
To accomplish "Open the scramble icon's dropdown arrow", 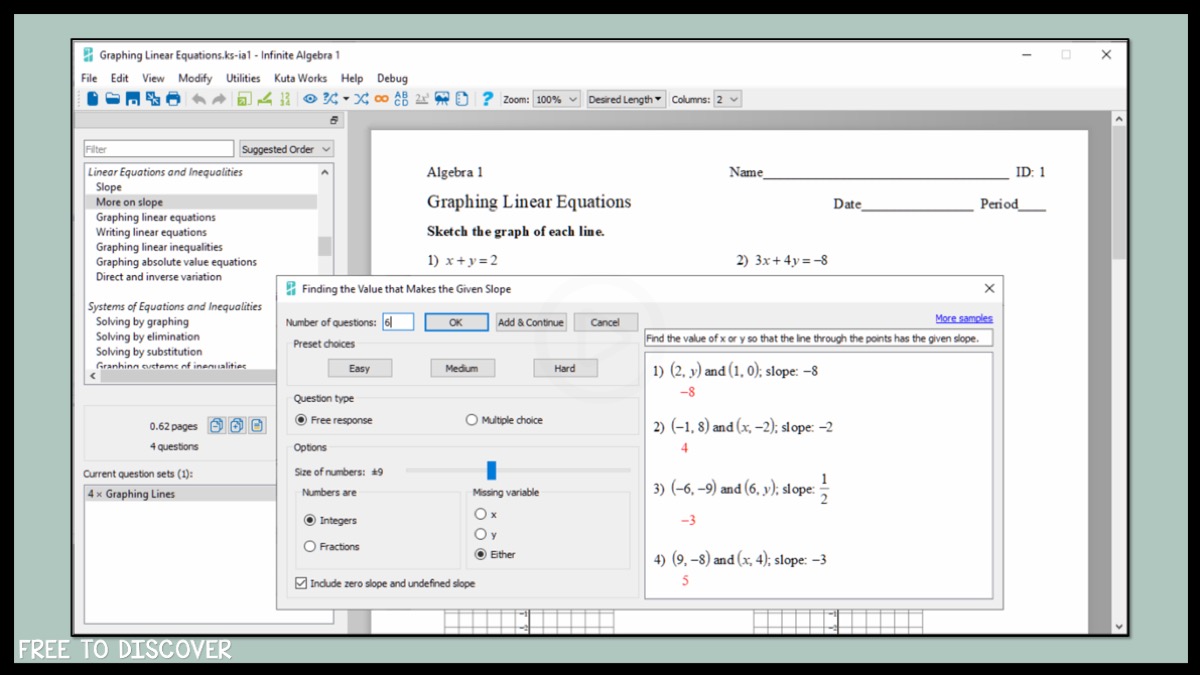I will click(x=346, y=99).
